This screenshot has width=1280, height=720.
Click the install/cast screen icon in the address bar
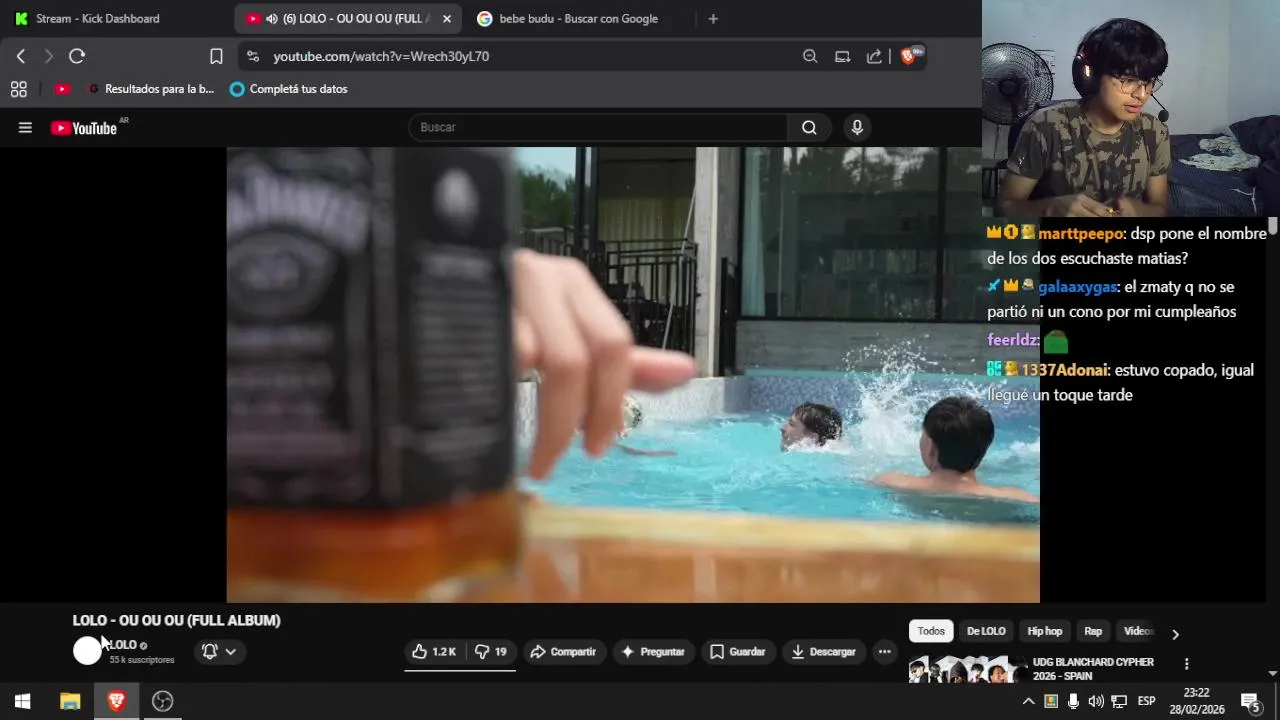click(x=842, y=56)
